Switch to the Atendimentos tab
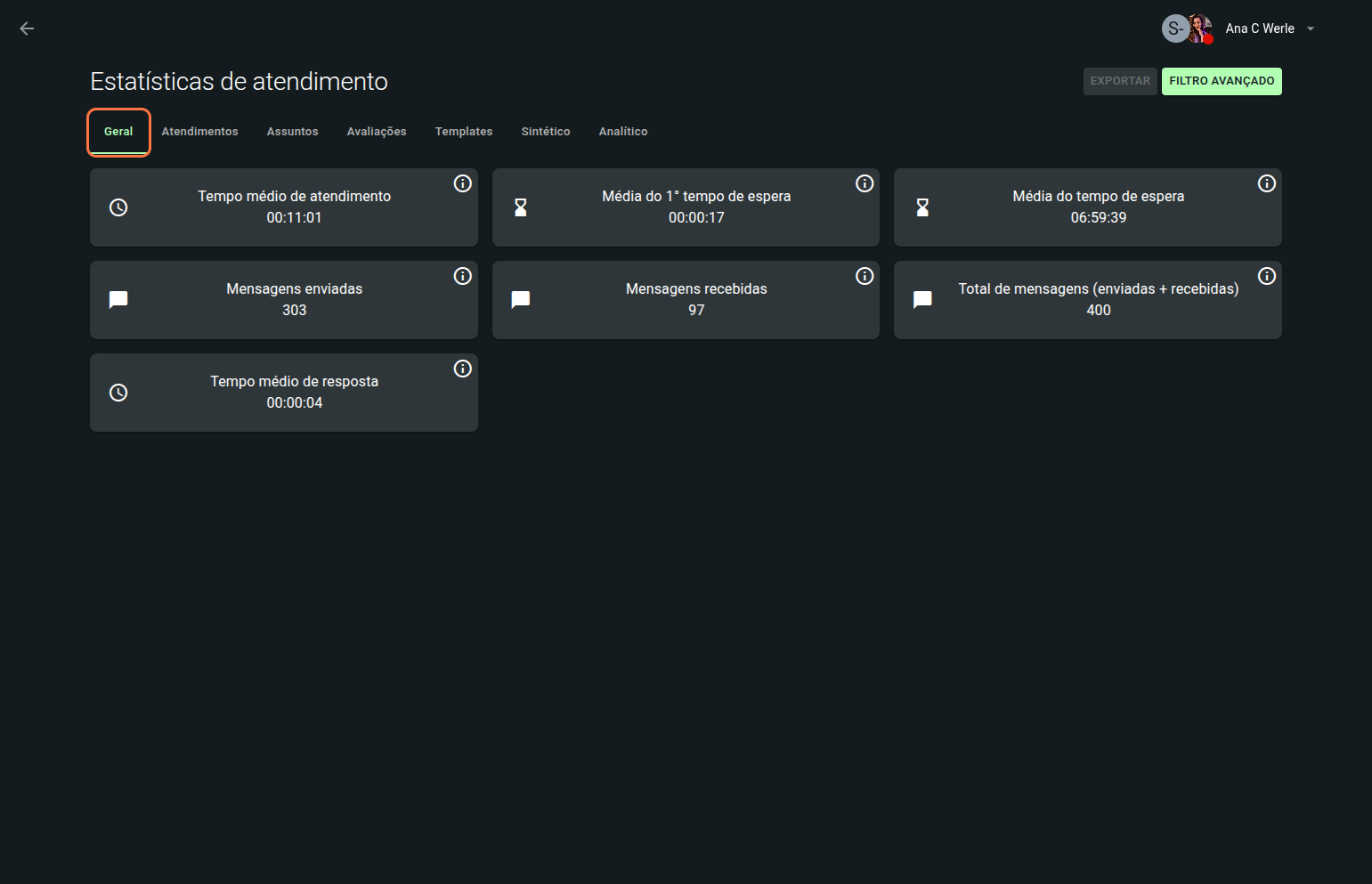Image resolution: width=1372 pixels, height=884 pixels. pyautogui.click(x=199, y=132)
